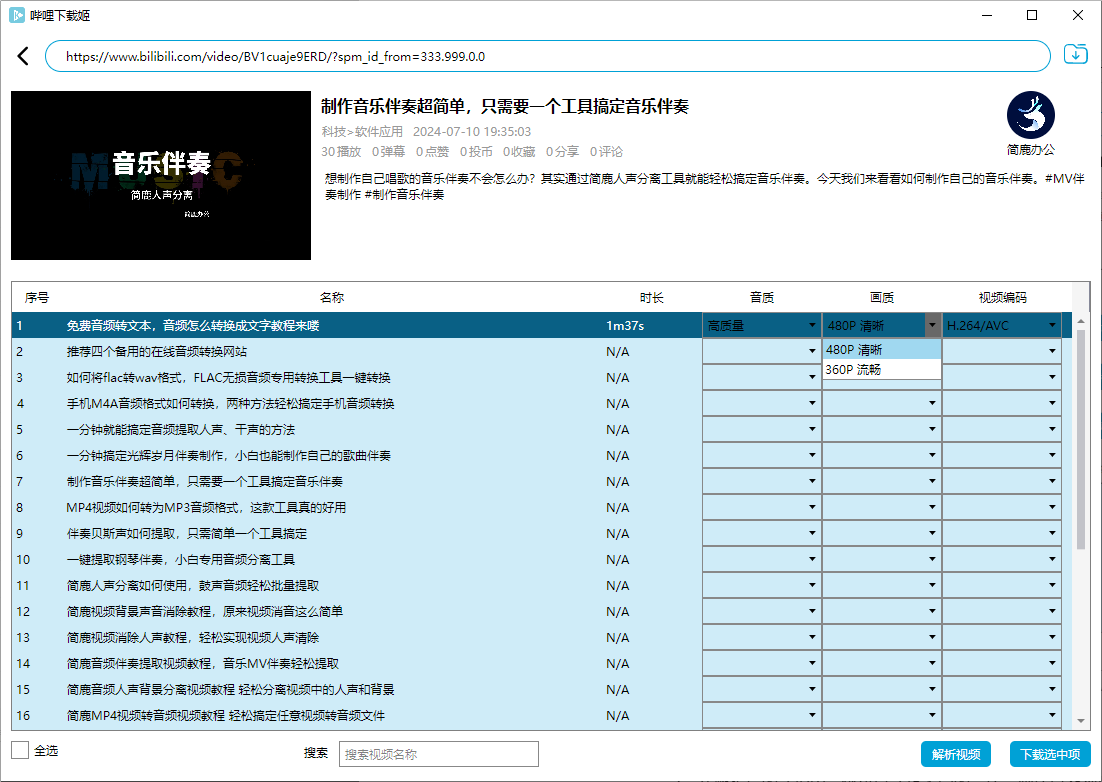
Task: Open the H.264/AVC video codec dropdown
Action: click(1000, 325)
